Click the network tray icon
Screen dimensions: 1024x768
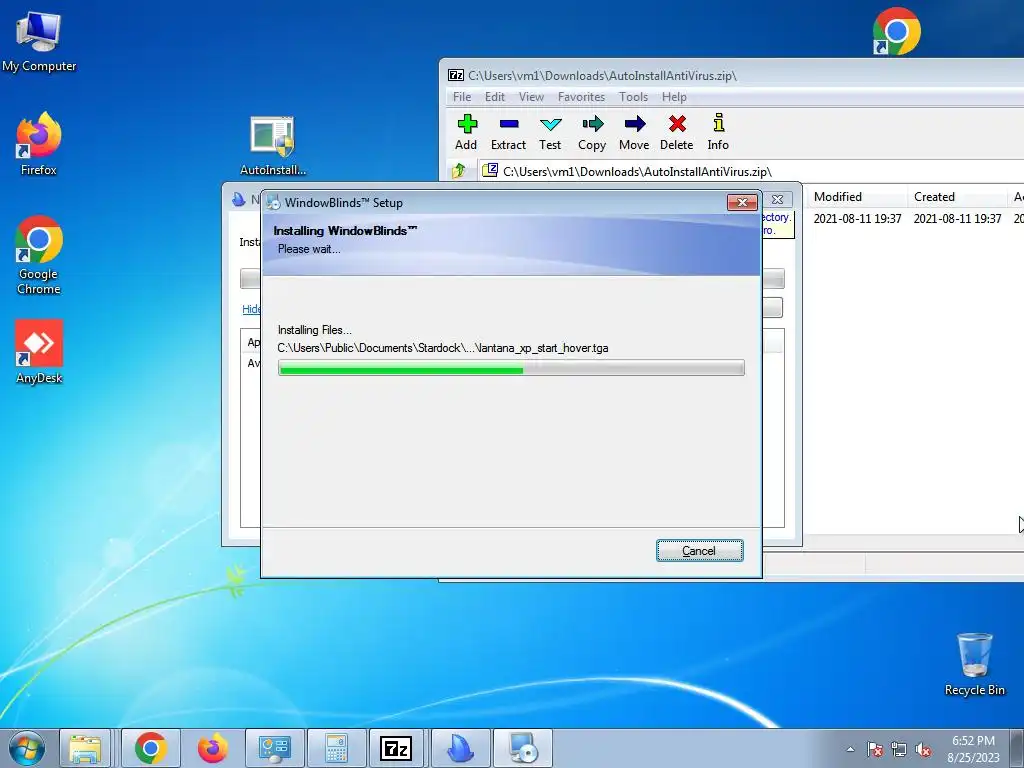pos(899,749)
